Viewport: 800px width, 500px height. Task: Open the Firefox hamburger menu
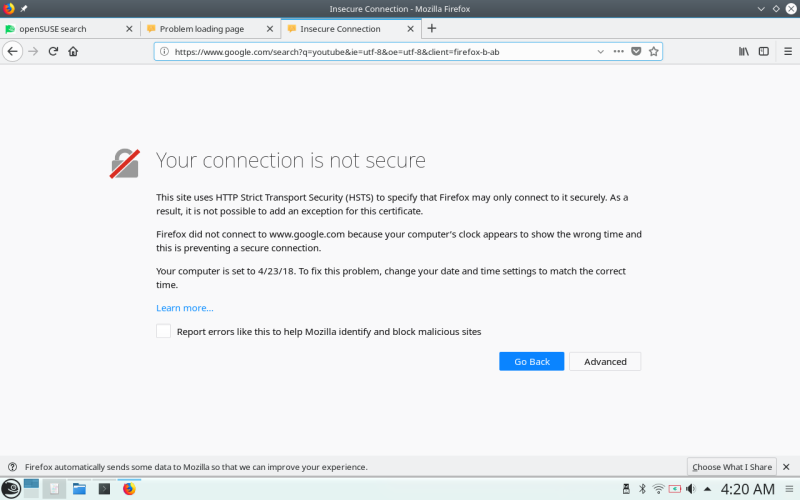786,51
